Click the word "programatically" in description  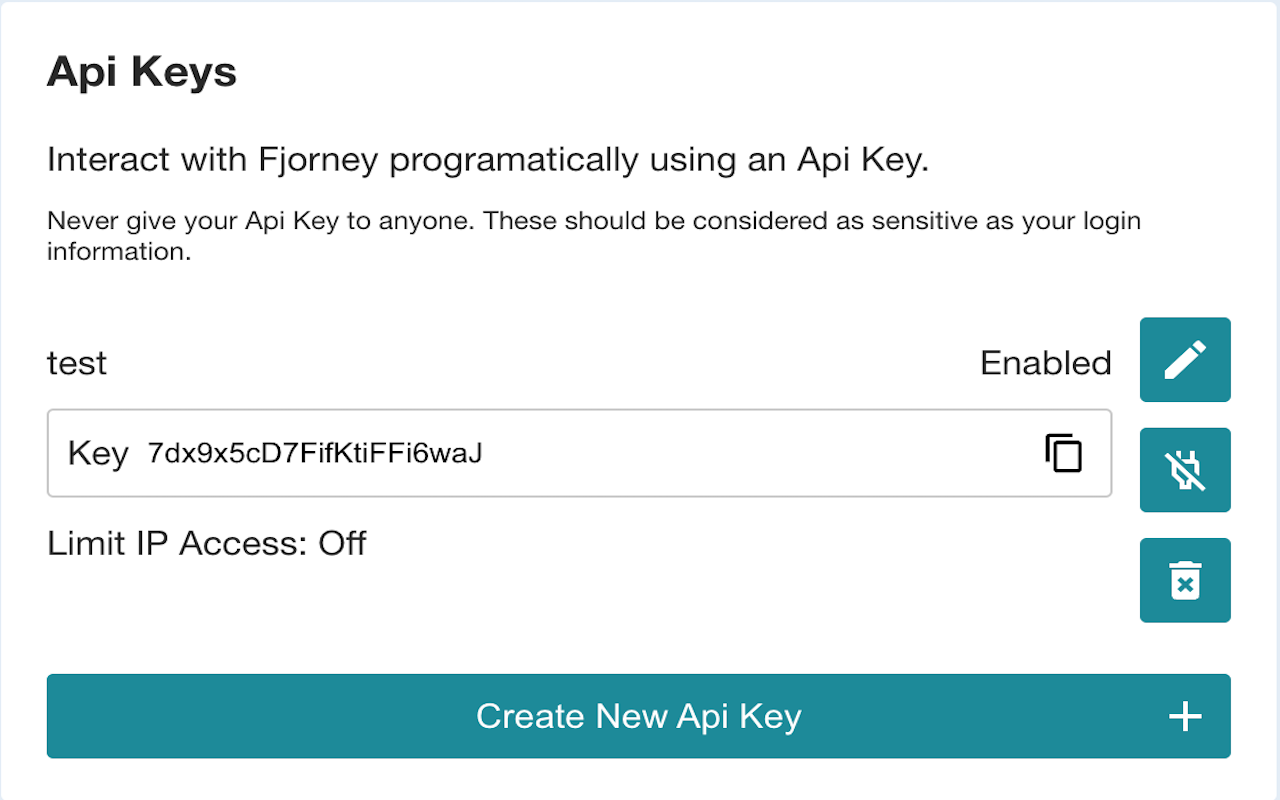(x=513, y=161)
